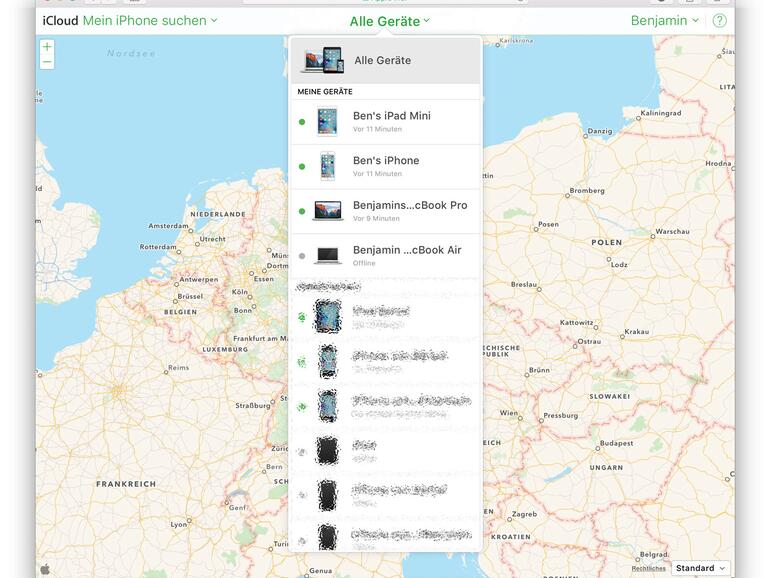Click the Reims city label on map
Screen dimensions: 770x578
[178, 367]
